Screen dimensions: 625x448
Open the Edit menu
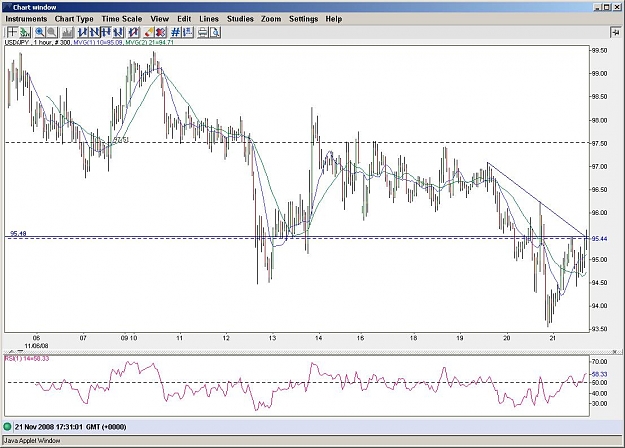click(184, 19)
